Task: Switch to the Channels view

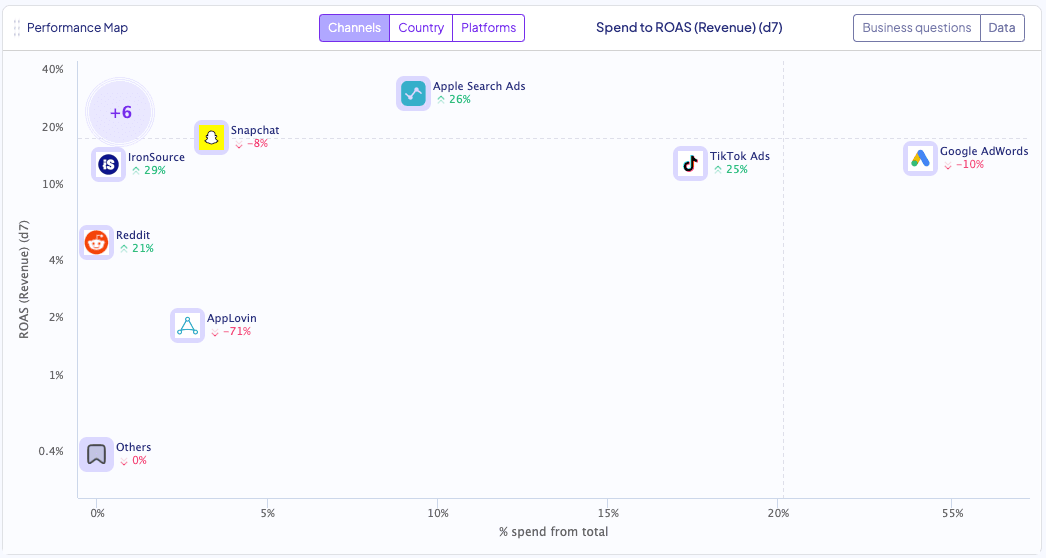Action: click(354, 28)
